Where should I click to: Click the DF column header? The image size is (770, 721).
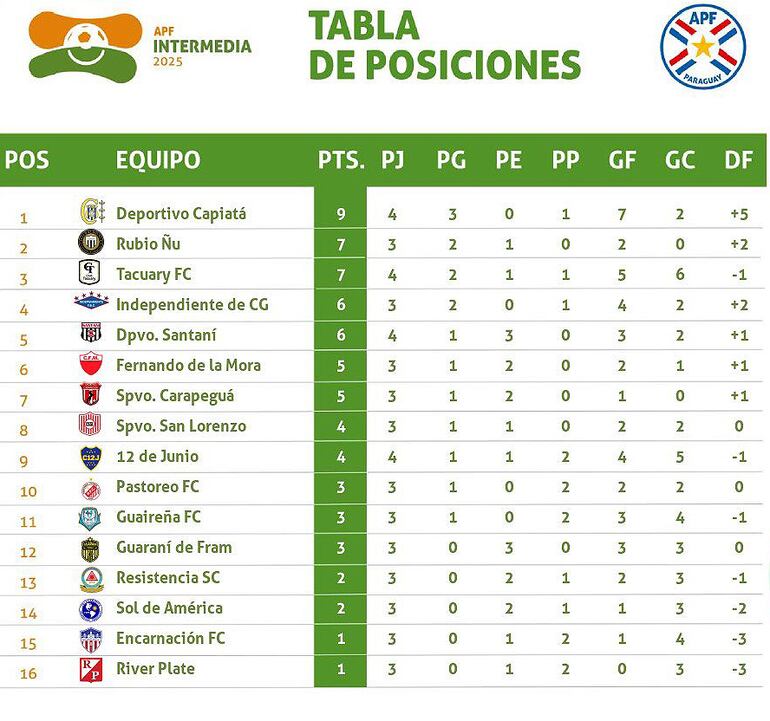(x=738, y=160)
